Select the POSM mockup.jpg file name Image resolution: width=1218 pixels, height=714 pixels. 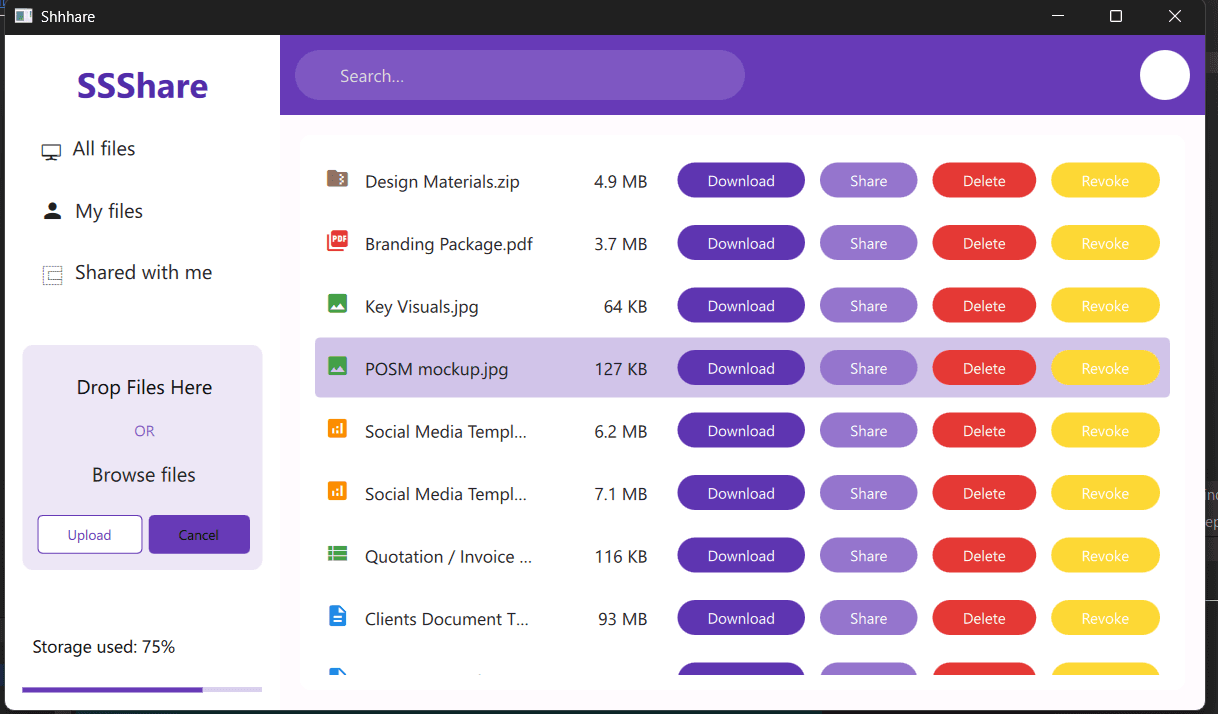(437, 369)
